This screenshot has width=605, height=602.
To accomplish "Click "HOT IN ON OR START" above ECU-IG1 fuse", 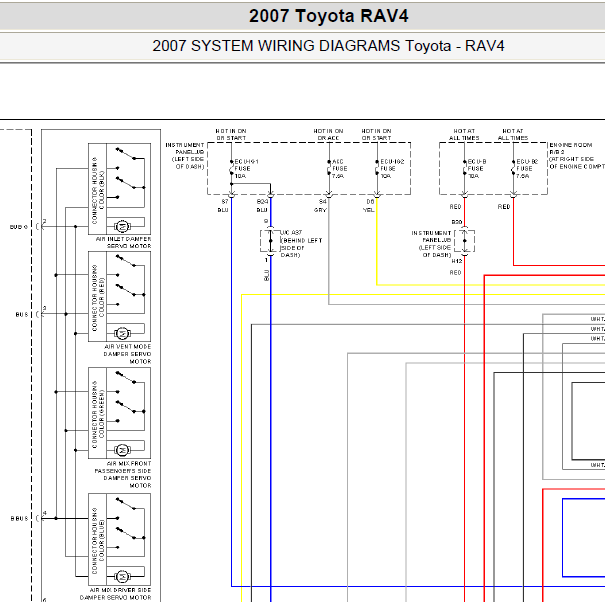I will pos(231,134).
